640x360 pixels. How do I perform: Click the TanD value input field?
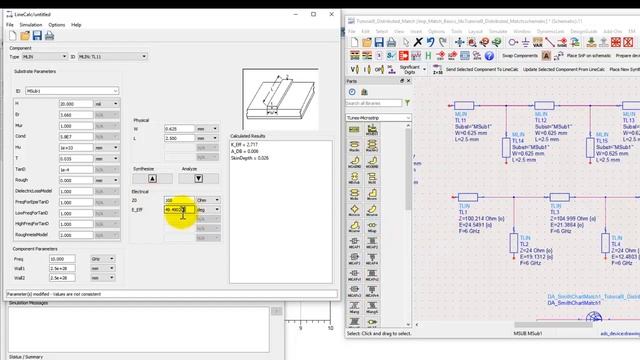pyautogui.click(x=76, y=169)
